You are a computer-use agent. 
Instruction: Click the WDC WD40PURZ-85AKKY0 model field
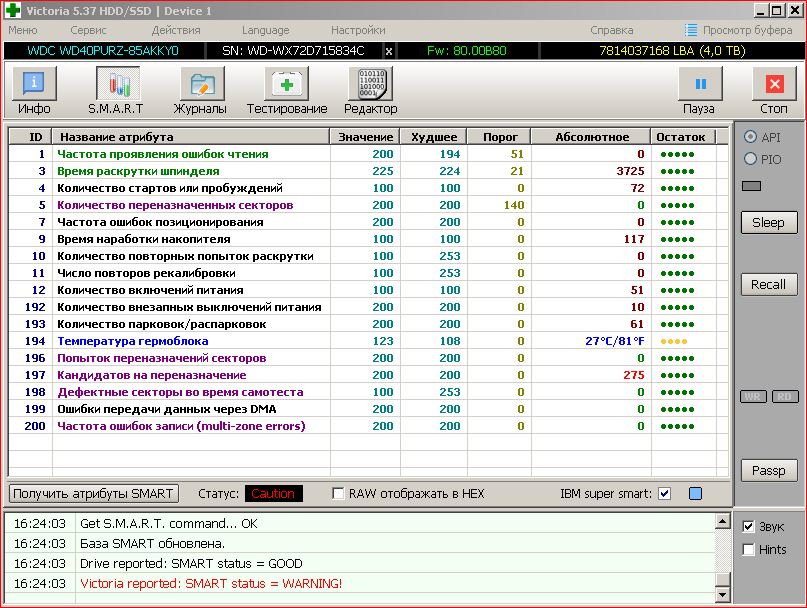coord(103,51)
